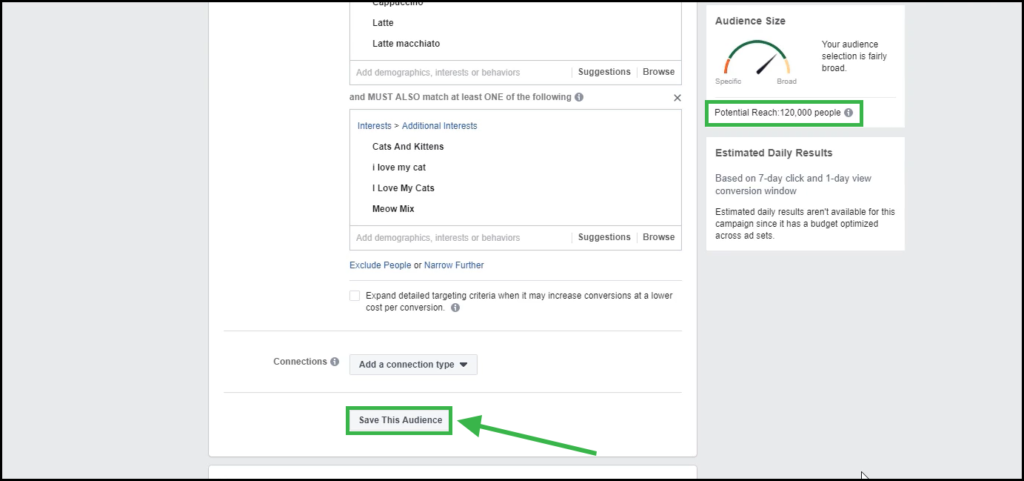Open Exclude People link
1024x481 pixels.
pyautogui.click(x=380, y=265)
